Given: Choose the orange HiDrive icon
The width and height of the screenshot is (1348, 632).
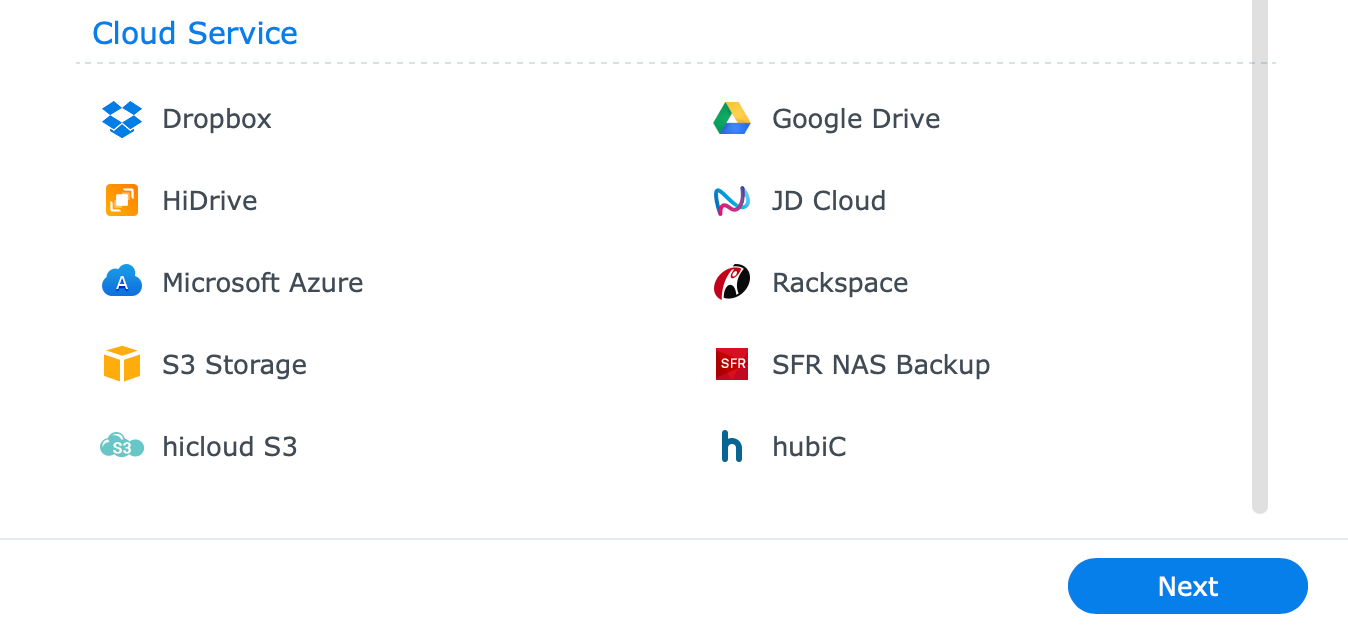Looking at the screenshot, I should point(122,201).
